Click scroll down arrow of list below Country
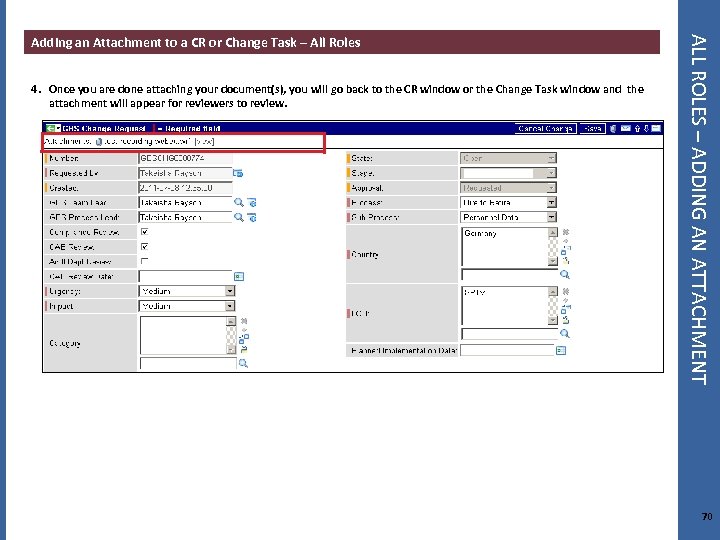720x540 pixels. pos(553,320)
